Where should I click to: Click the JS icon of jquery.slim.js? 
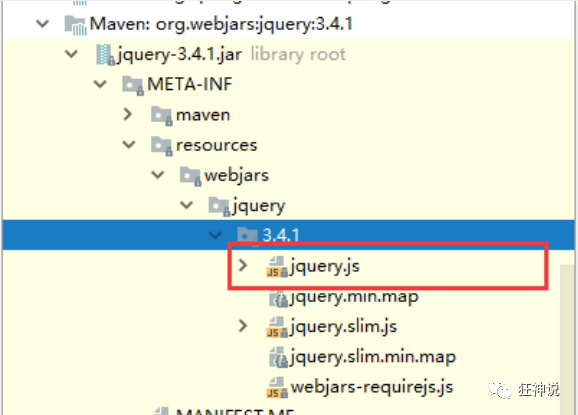(277, 327)
